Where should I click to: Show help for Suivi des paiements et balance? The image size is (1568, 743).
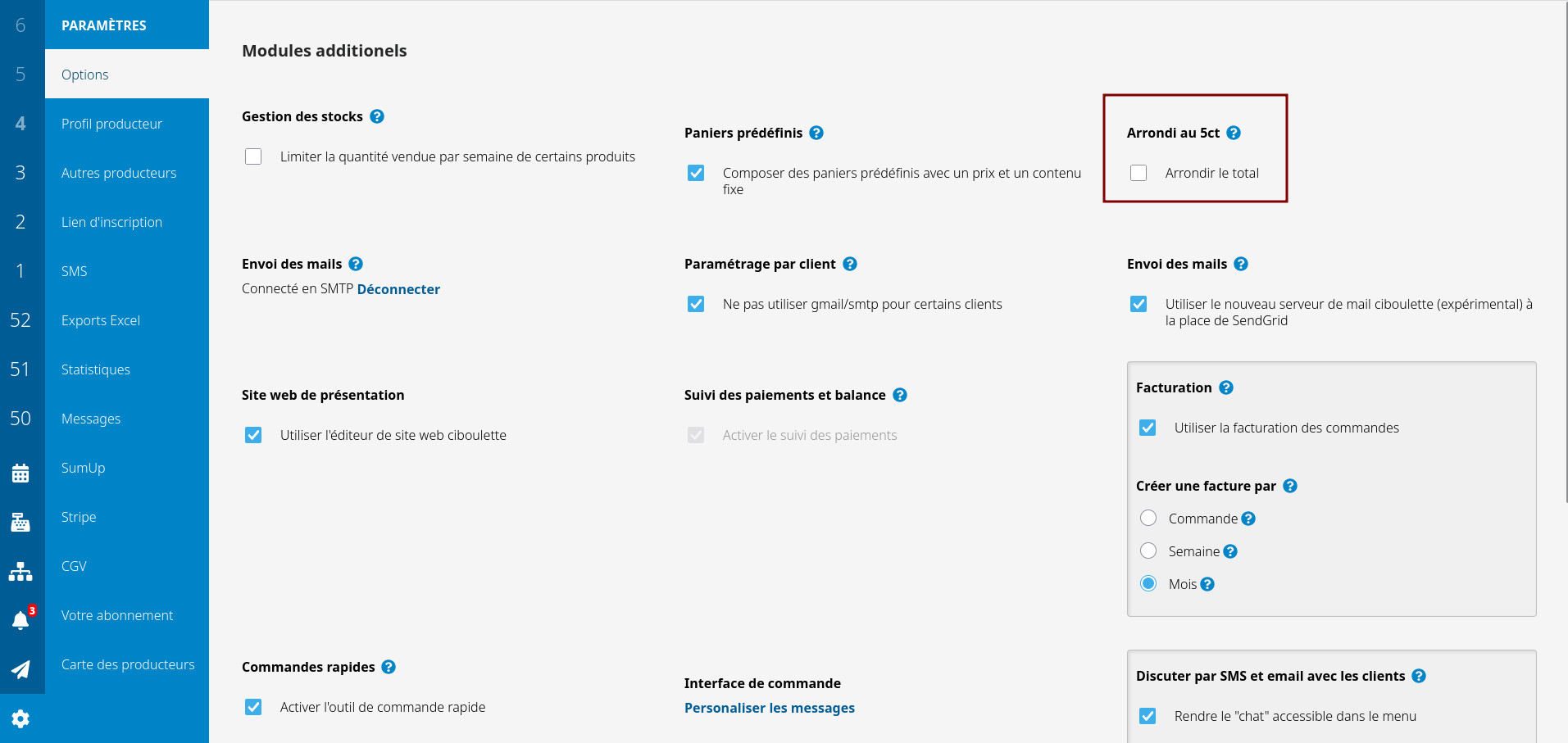pos(900,395)
